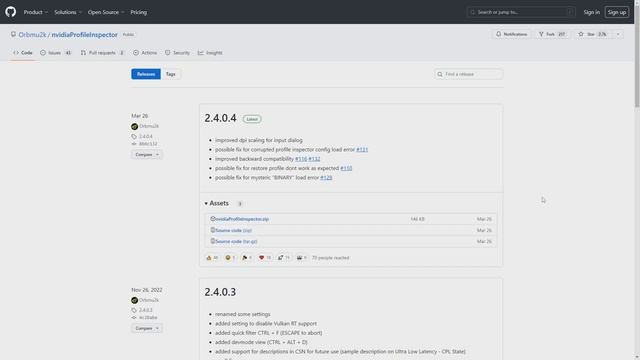640x360 pixels.
Task: Click the tag icon beside 2.4.0.4
Action: click(x=134, y=136)
